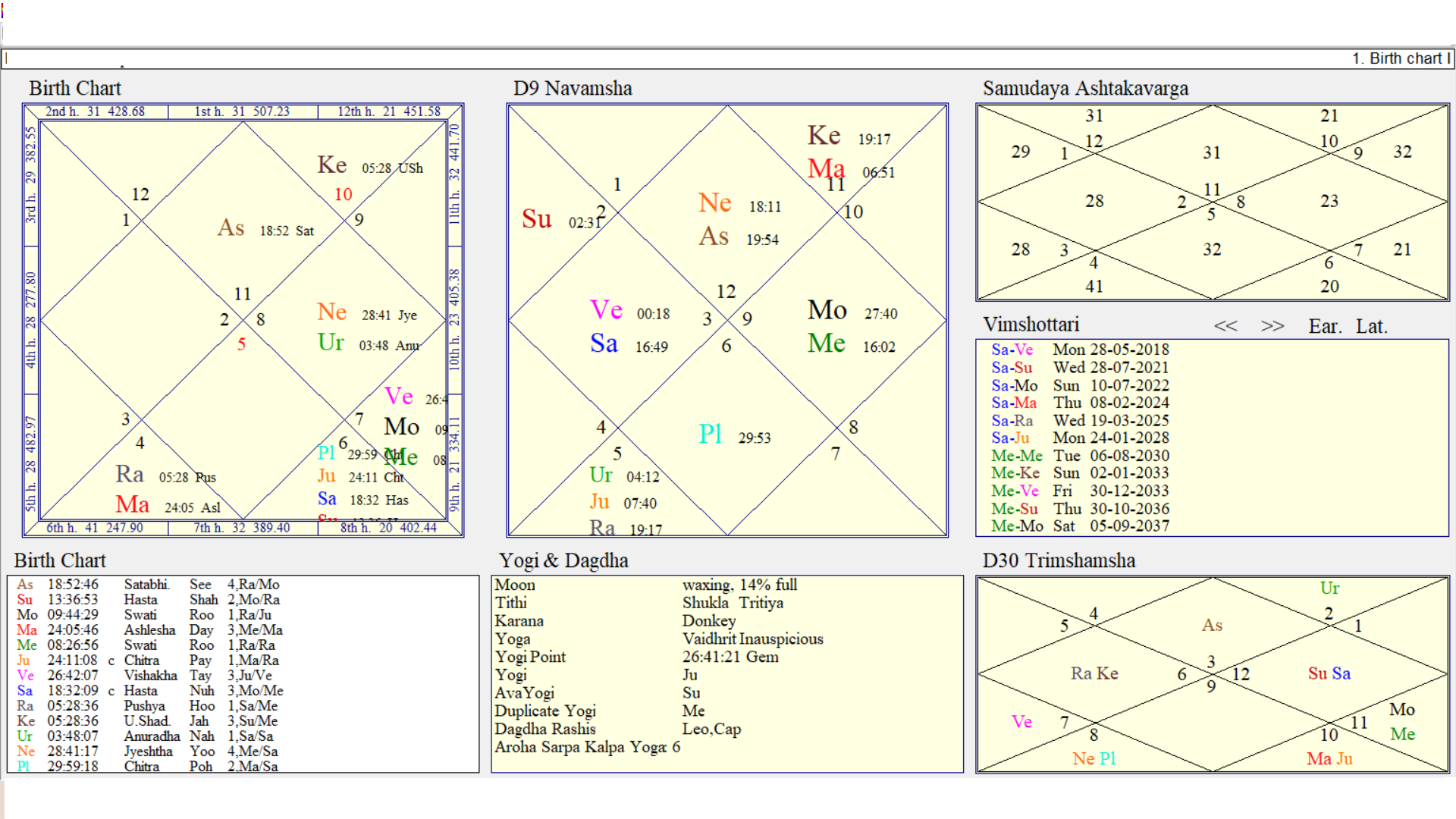1456x819 pixels.
Task: Switch to the '1. Birth chart I' tab
Action: [1399, 58]
